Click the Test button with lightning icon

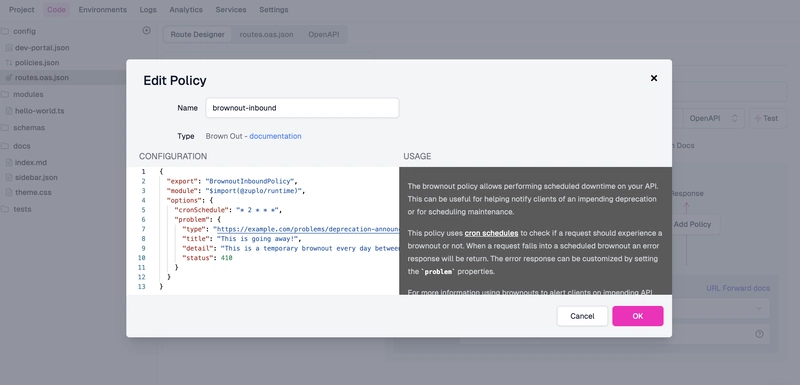768,118
